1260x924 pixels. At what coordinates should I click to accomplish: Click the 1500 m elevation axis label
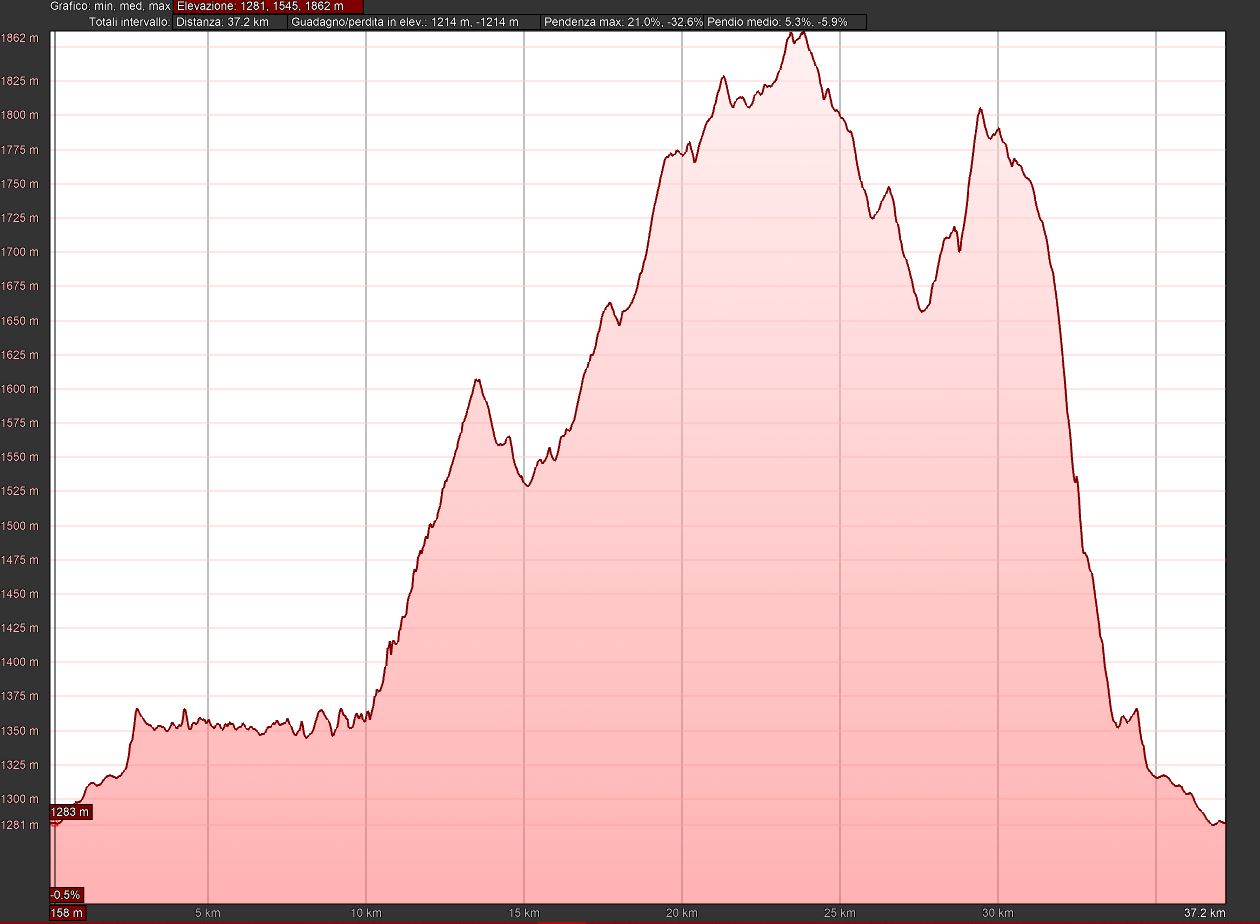(x=20, y=526)
